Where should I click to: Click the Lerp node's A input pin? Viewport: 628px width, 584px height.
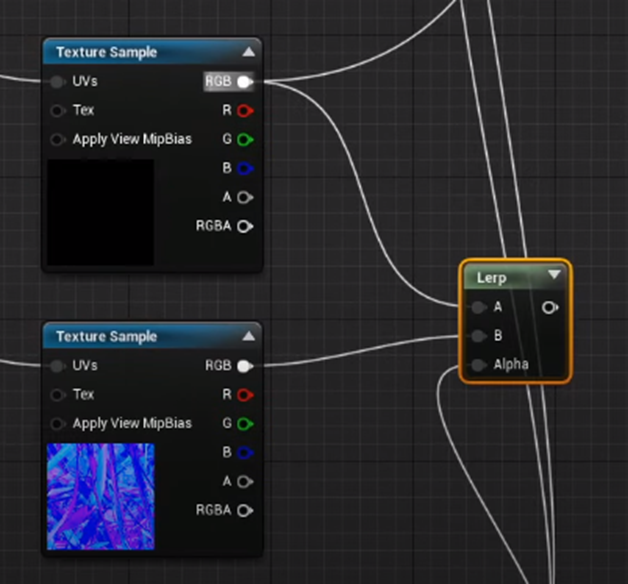click(478, 307)
